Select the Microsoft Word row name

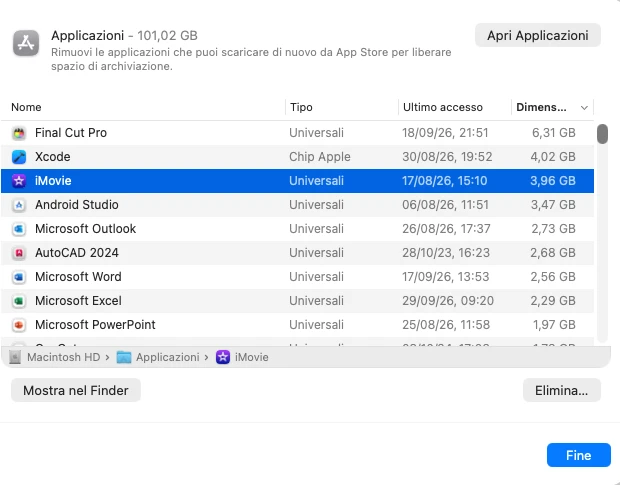(x=78, y=277)
